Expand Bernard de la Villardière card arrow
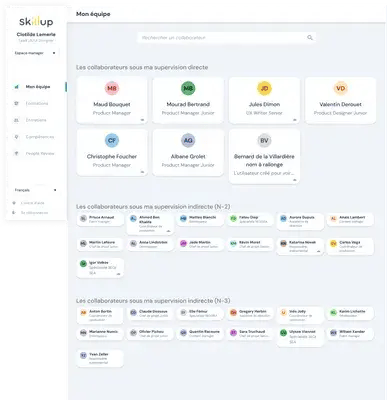The height and width of the screenshot is (400, 388). click(294, 180)
